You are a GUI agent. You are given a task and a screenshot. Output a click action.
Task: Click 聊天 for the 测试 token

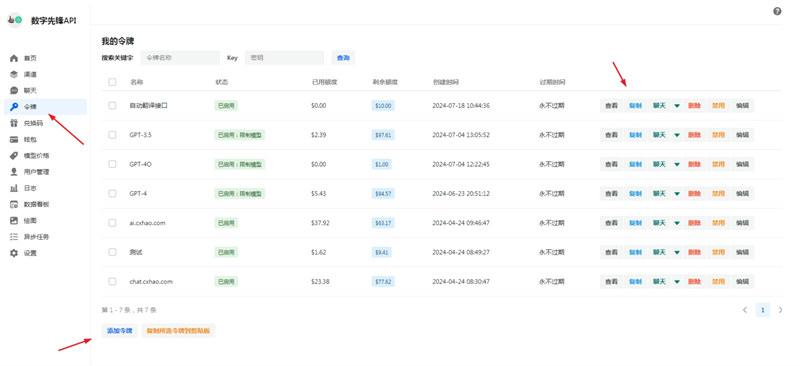click(x=660, y=252)
